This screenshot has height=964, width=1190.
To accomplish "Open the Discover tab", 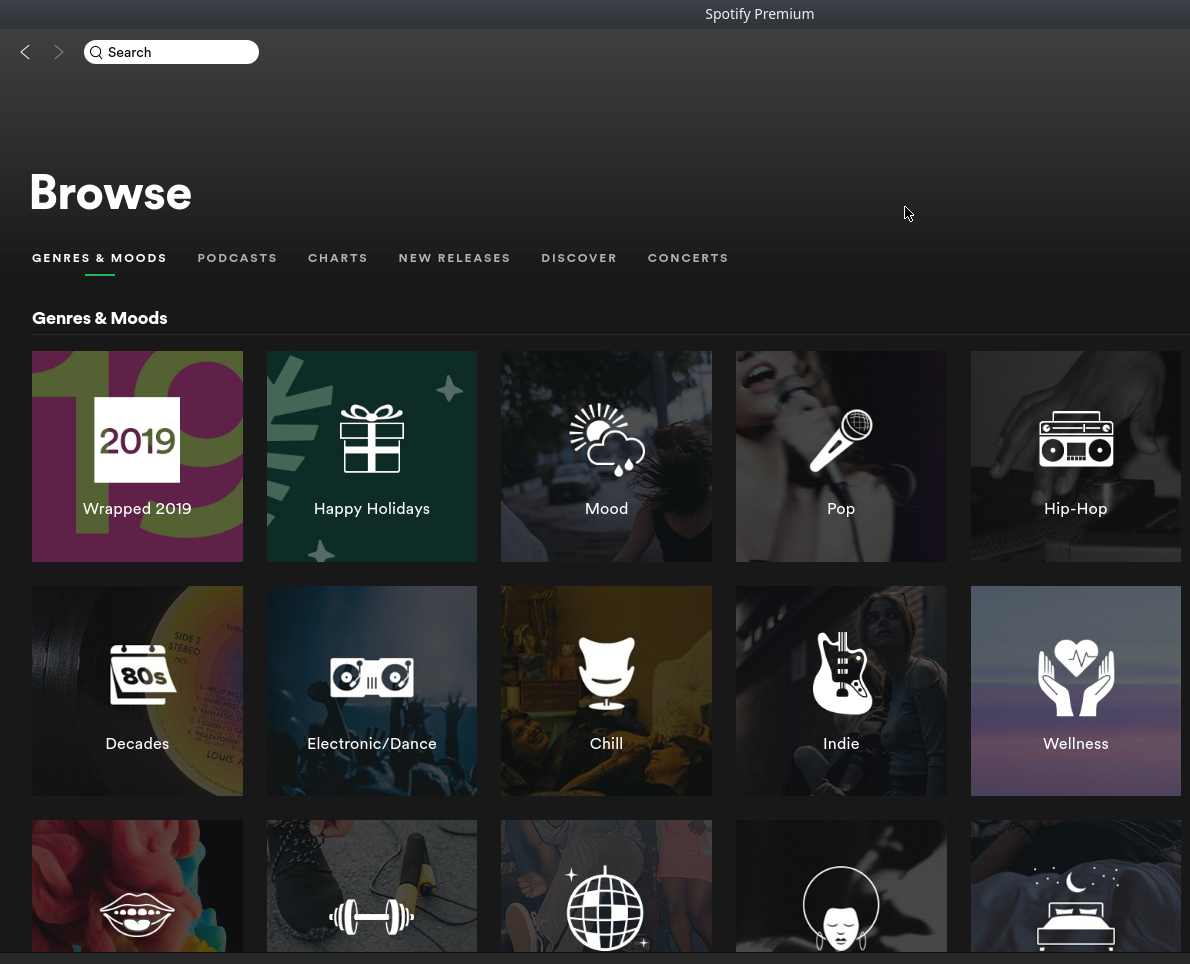I will 579,258.
